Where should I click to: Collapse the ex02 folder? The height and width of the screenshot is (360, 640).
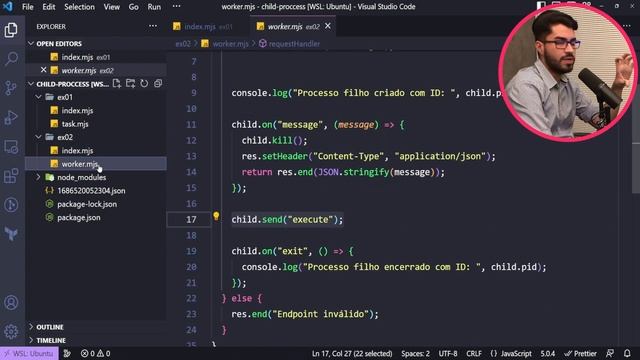point(38,137)
